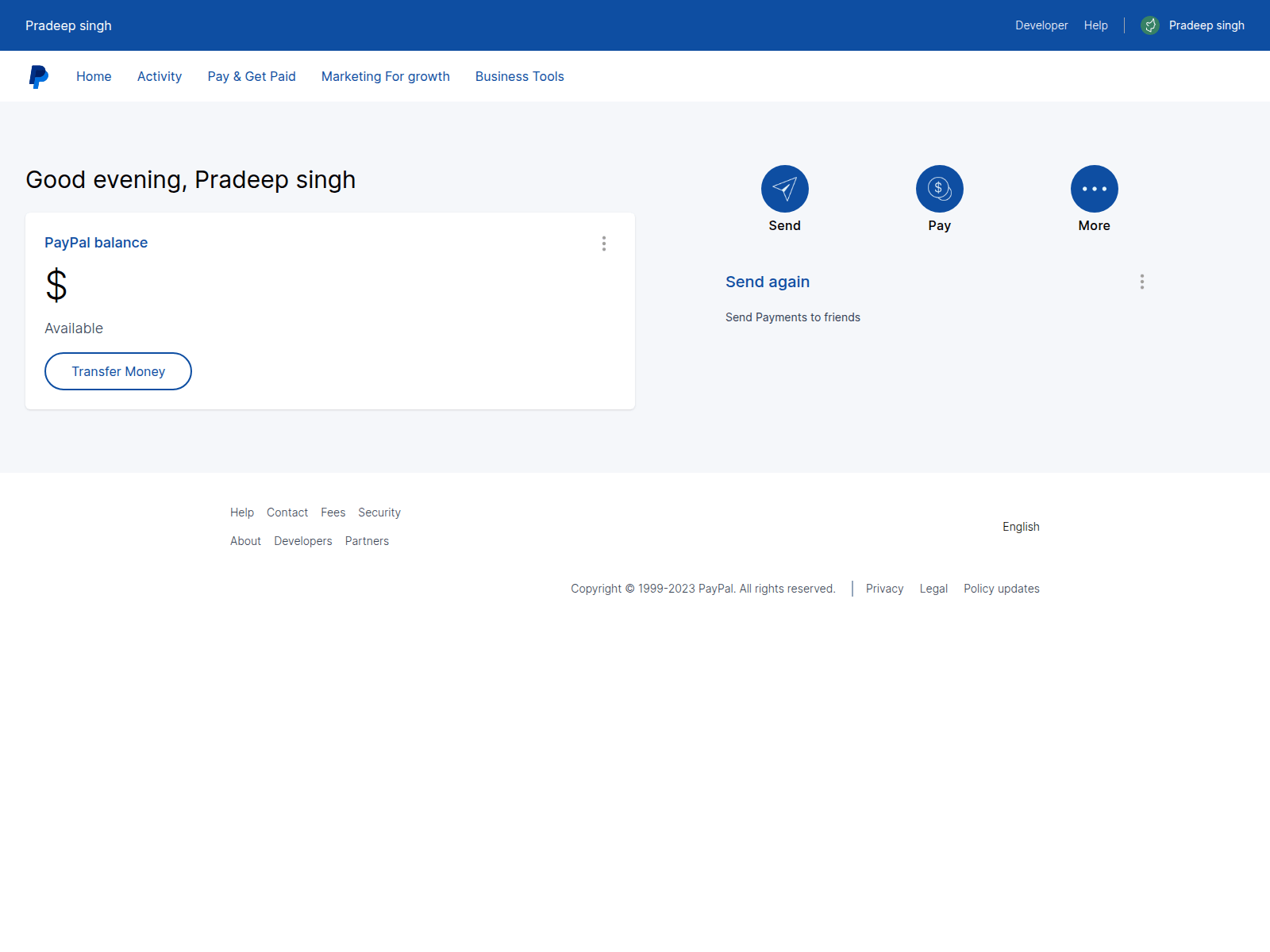The width and height of the screenshot is (1270, 952).
Task: Open Marketing For growth menu
Action: click(386, 76)
